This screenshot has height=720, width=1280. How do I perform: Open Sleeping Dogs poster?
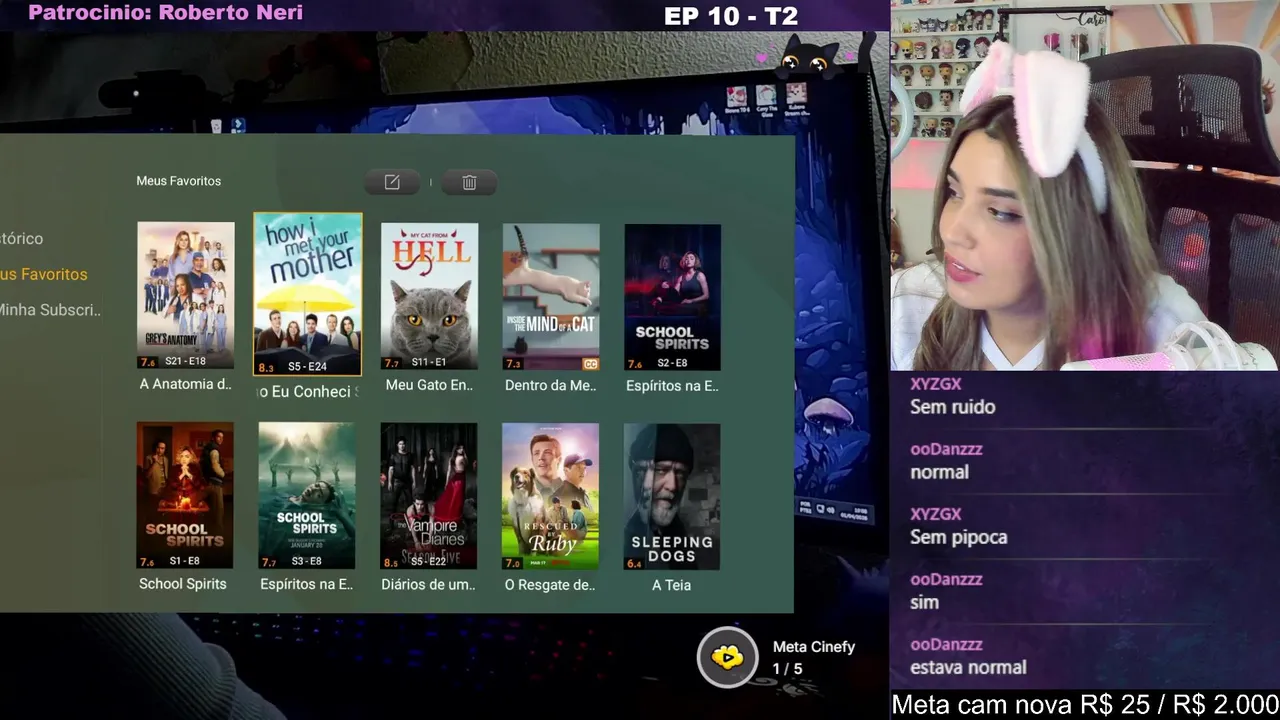click(672, 496)
